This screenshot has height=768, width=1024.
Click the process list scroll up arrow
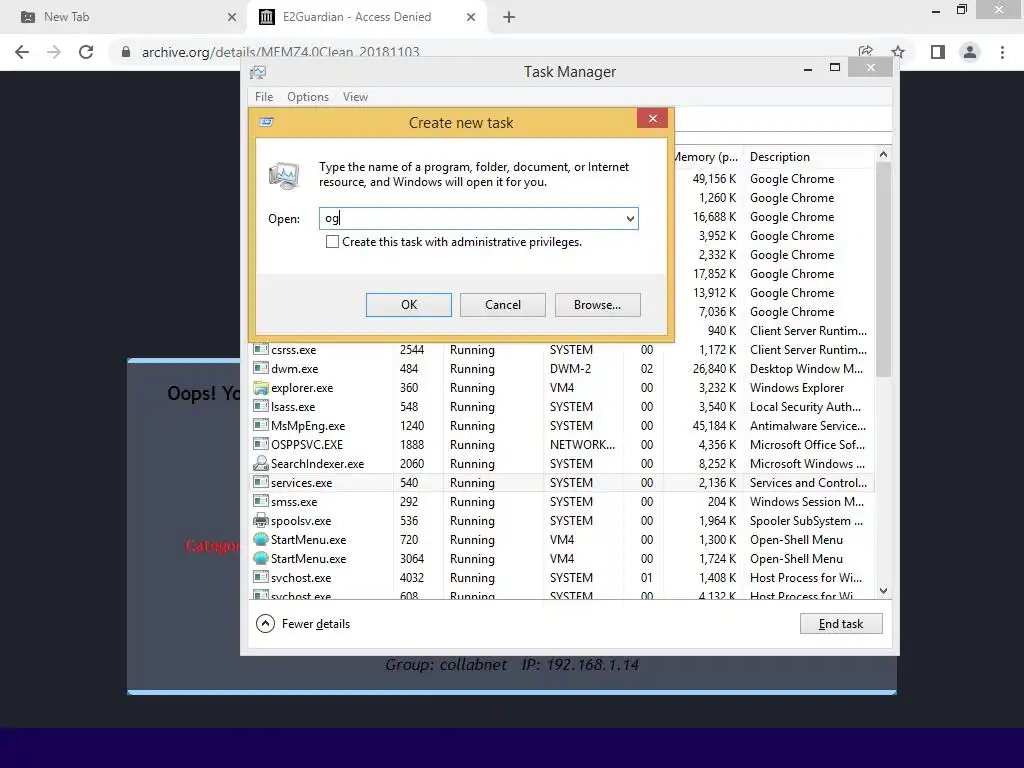coord(883,155)
